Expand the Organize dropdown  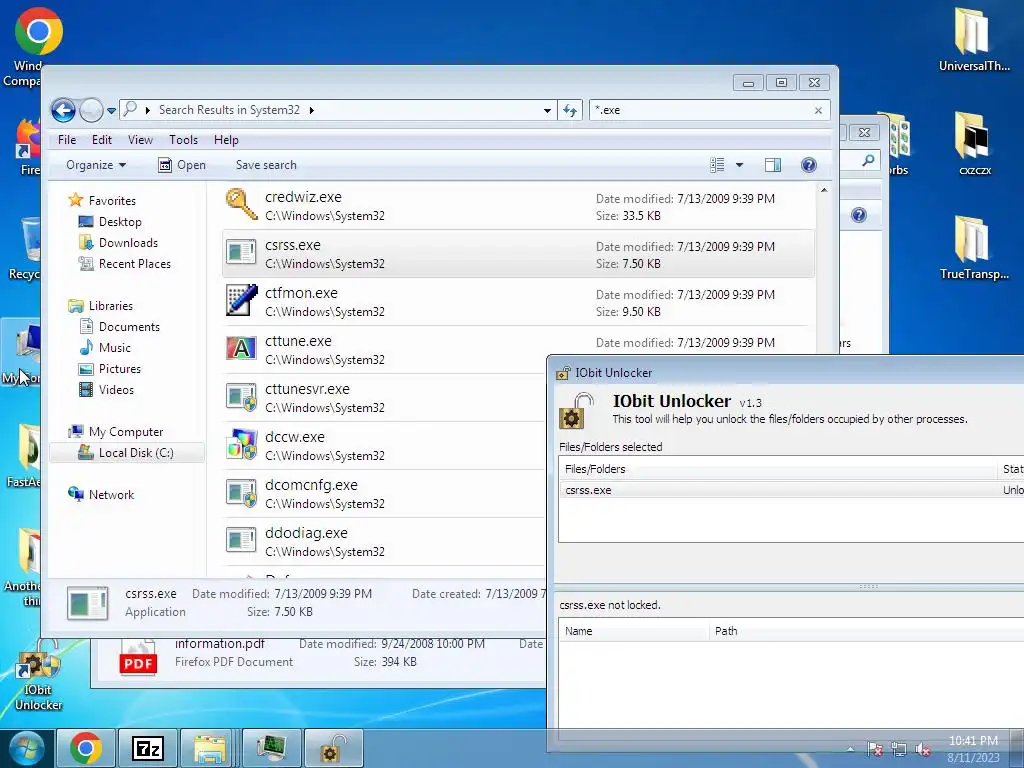[96, 165]
